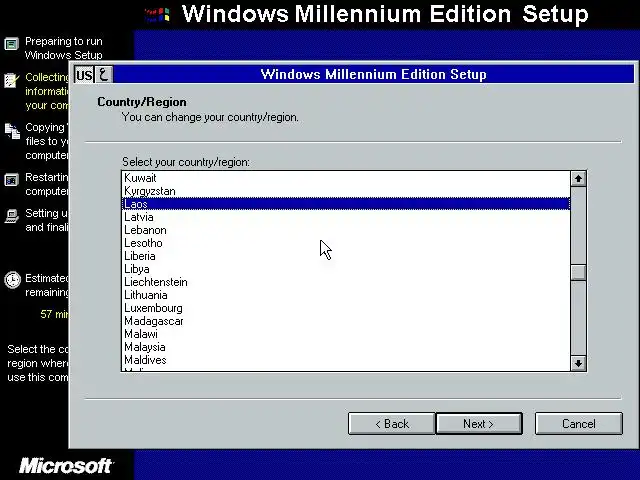The width and height of the screenshot is (640, 480).
Task: Click the list scroll down arrow
Action: coord(578,363)
